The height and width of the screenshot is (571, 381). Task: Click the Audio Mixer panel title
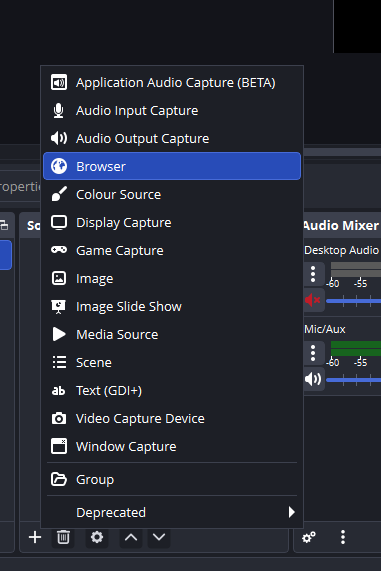(341, 225)
